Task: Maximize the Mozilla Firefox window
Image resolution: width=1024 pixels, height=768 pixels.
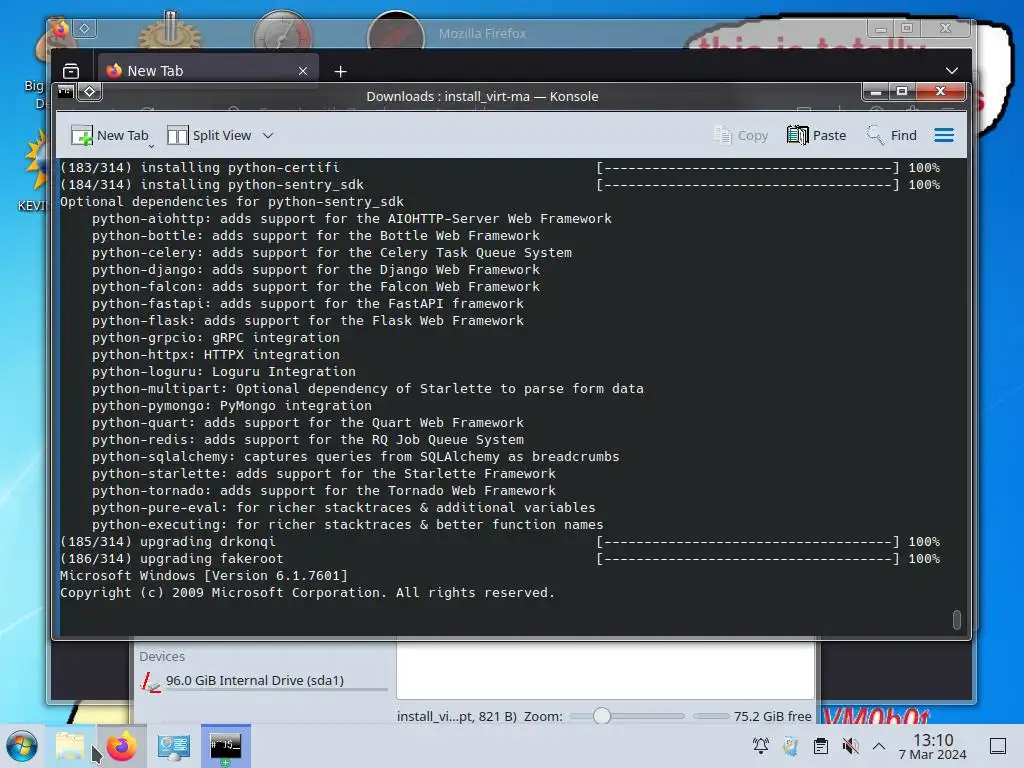Action: point(906,28)
